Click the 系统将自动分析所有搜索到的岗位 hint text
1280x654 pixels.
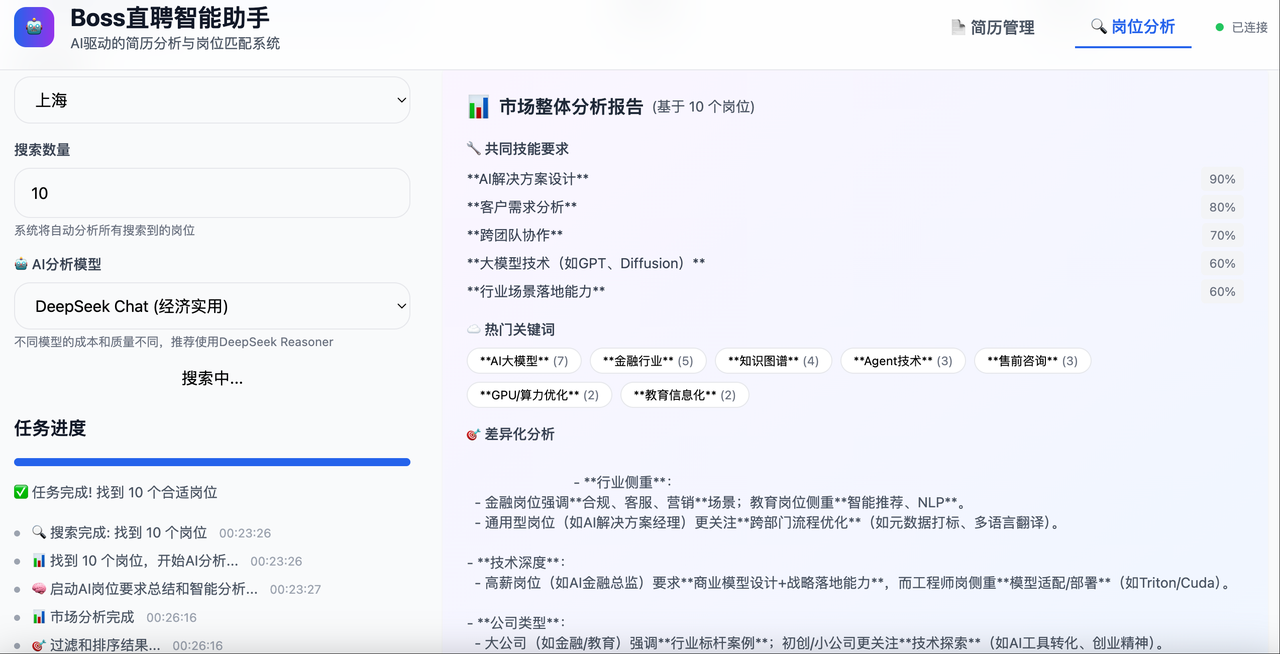[x=104, y=230]
